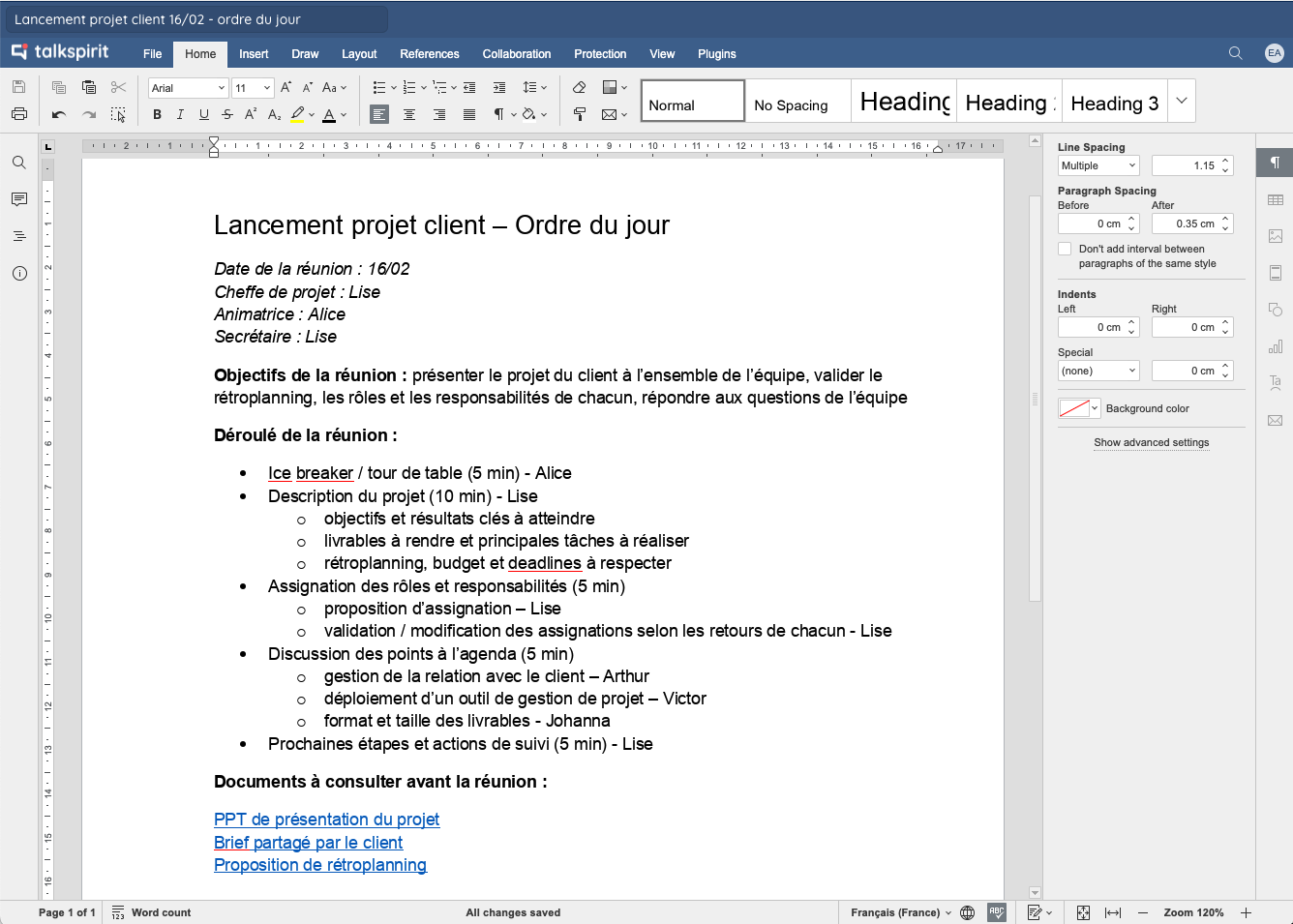Image resolution: width=1293 pixels, height=924 pixels.
Task: Open the Mail merge envelope tool in the toolbar
Action: (x=609, y=114)
